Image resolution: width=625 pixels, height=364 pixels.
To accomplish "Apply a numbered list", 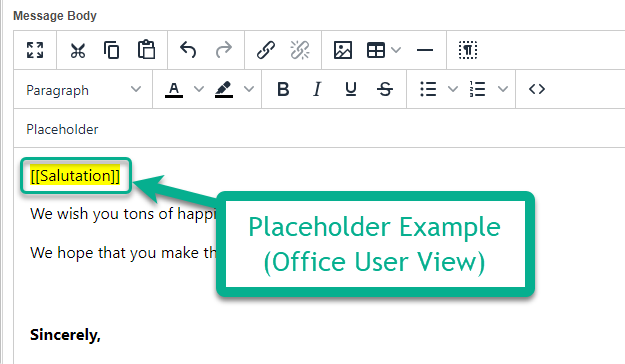I will 478,89.
